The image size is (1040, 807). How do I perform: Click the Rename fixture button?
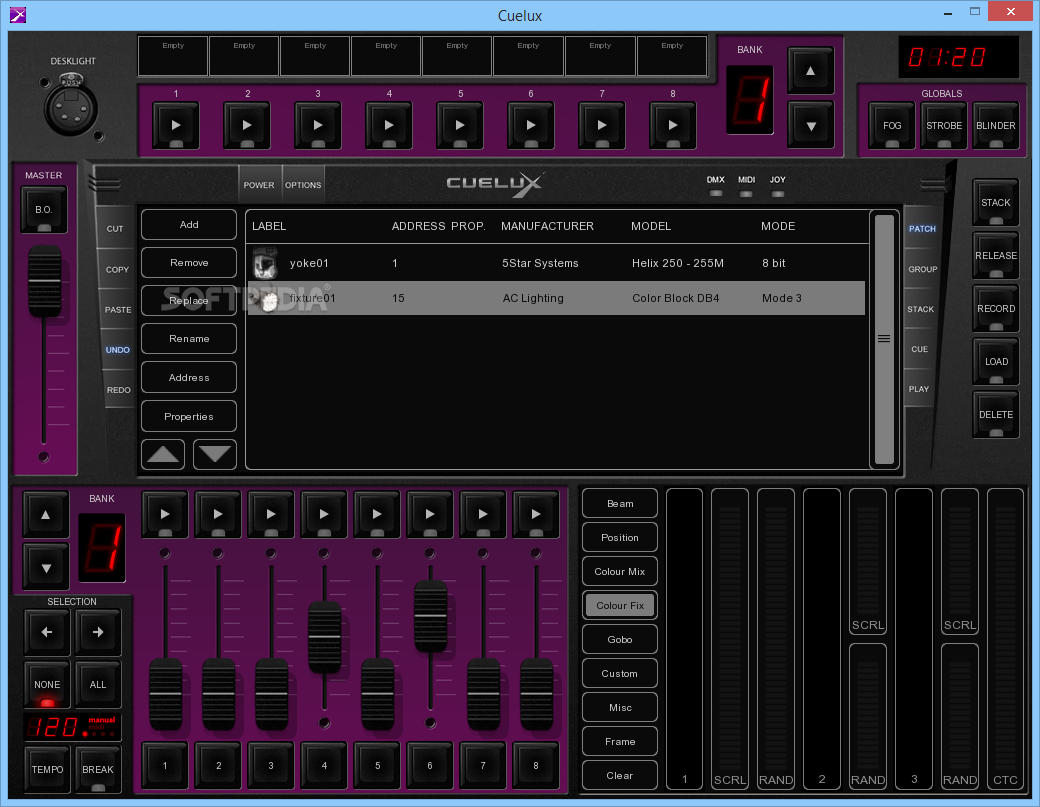[x=189, y=338]
